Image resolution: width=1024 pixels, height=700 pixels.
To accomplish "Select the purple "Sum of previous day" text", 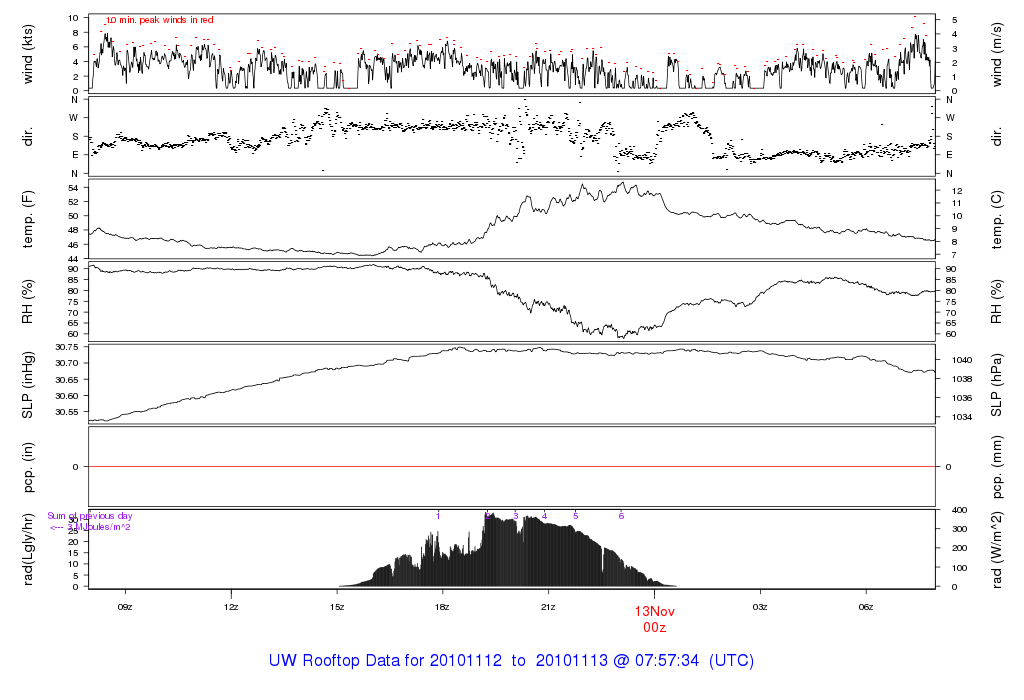I will coord(90,516).
